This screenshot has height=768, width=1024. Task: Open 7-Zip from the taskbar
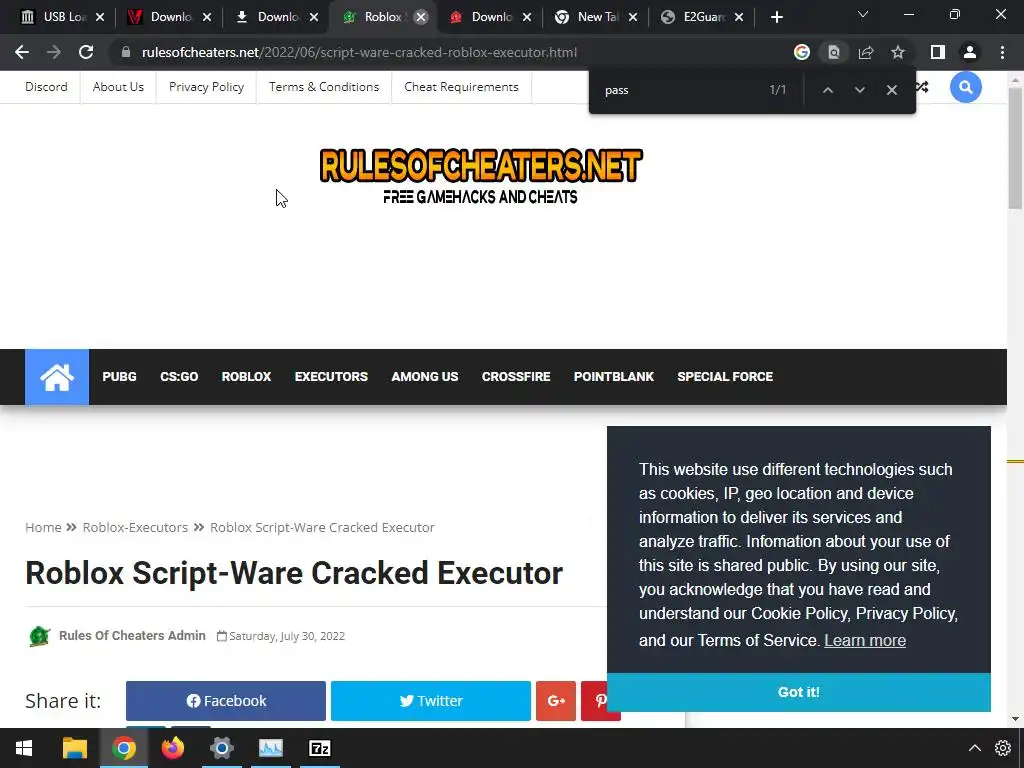319,748
